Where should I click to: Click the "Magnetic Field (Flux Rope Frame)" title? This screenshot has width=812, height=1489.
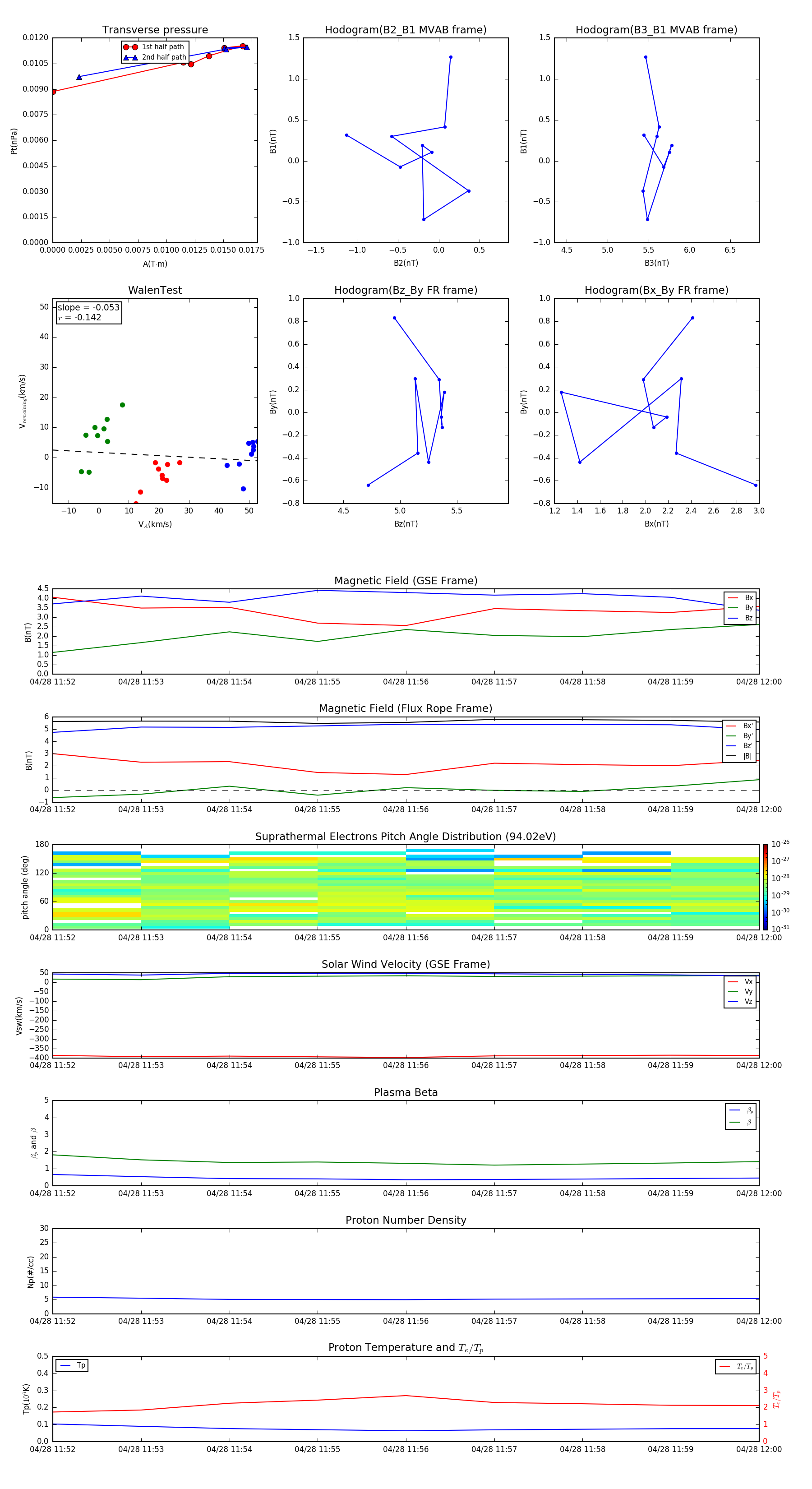click(x=406, y=709)
